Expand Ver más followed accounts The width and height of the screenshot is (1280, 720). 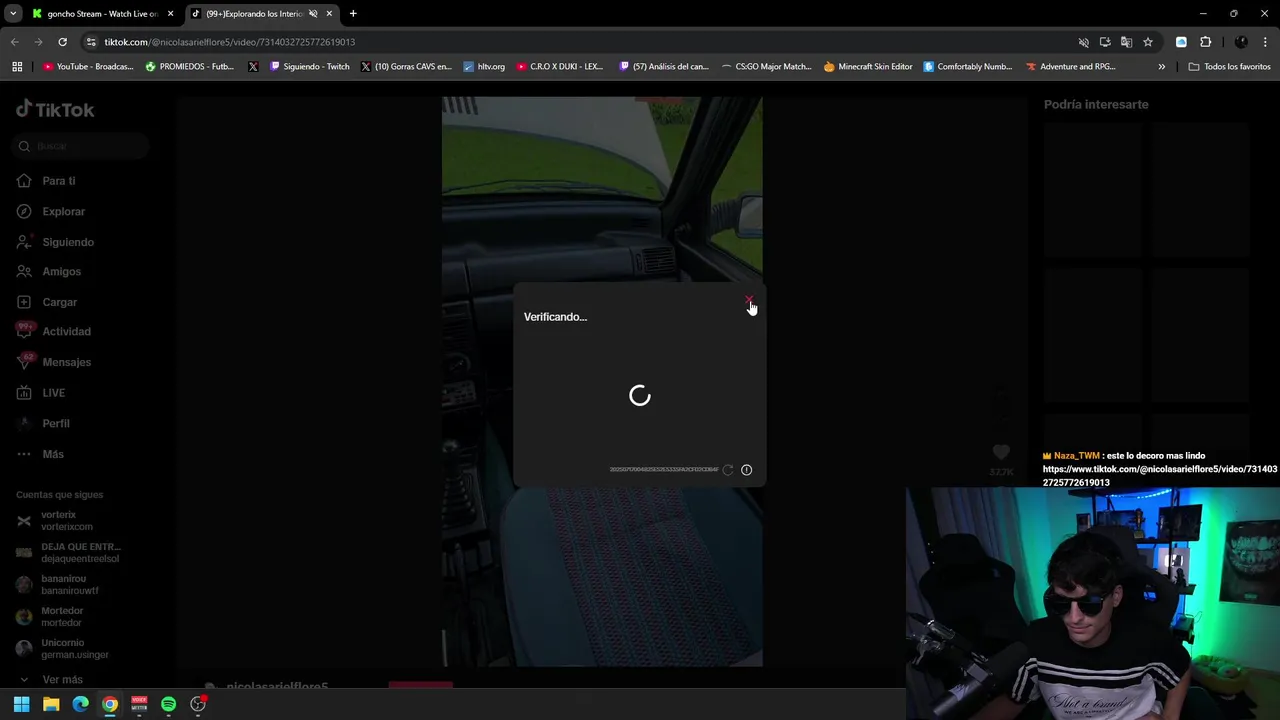tap(62, 680)
